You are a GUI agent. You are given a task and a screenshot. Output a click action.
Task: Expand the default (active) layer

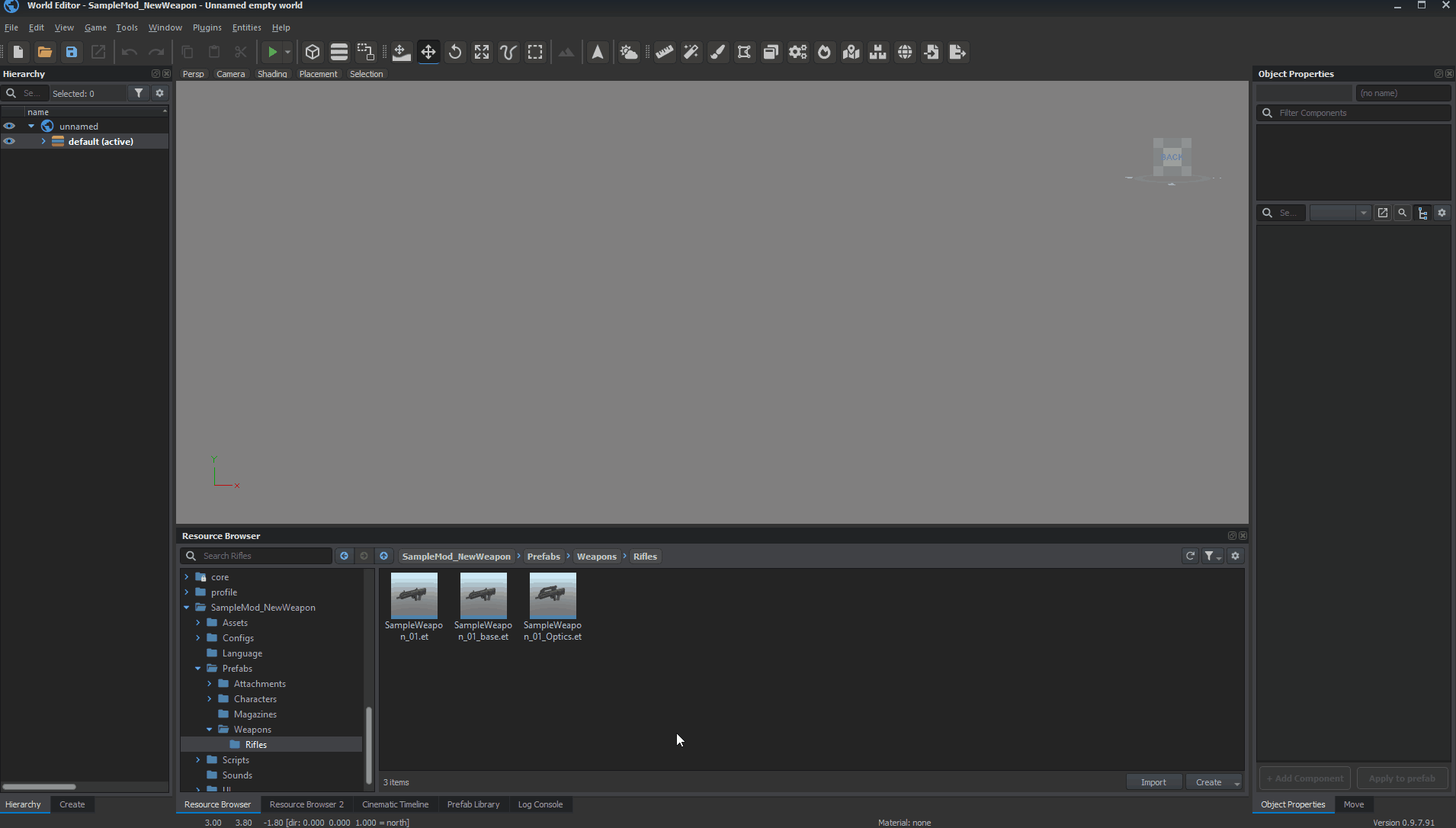(43, 142)
